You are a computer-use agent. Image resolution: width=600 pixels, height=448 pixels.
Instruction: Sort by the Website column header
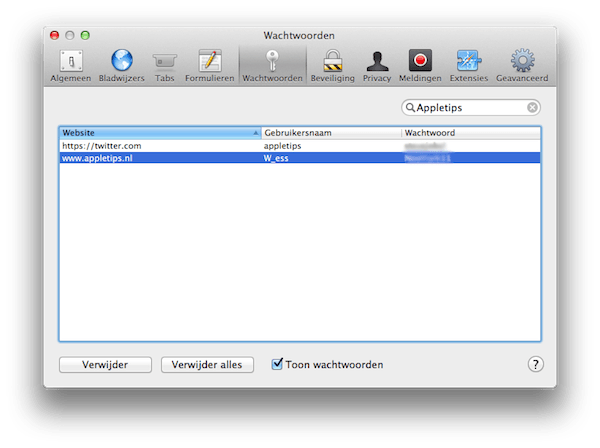(x=160, y=133)
